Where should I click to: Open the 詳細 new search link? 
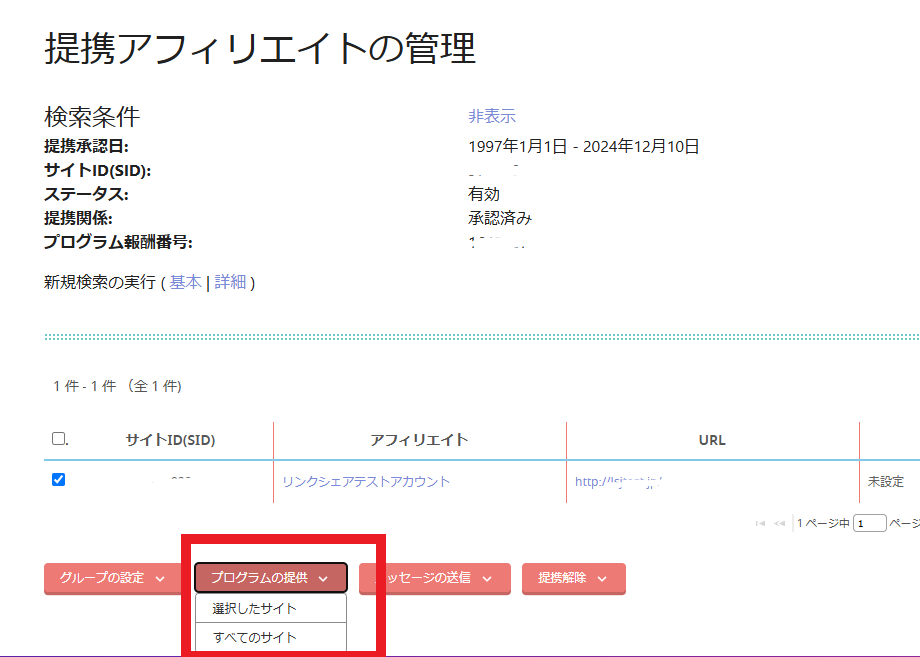coord(230,282)
